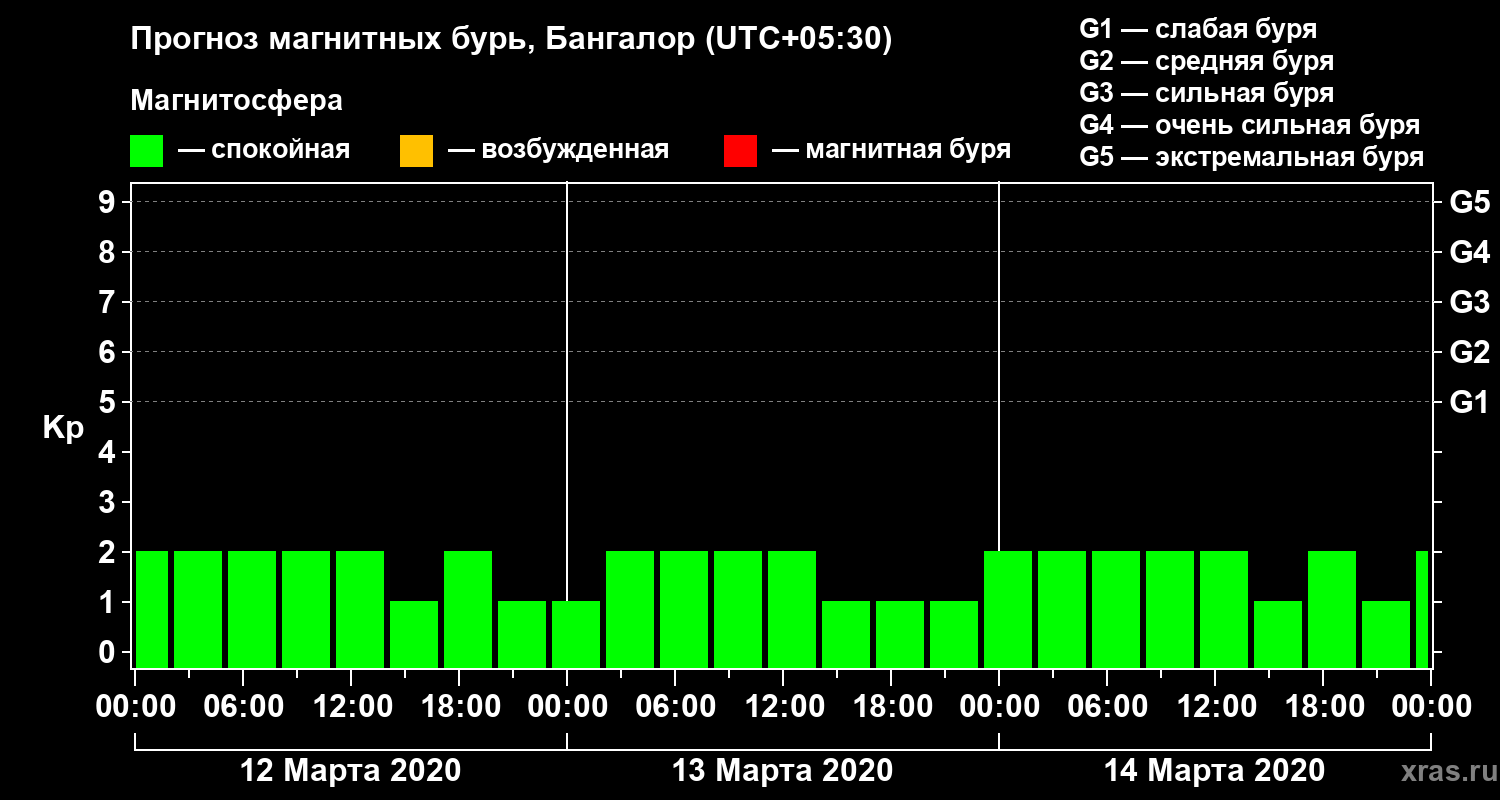The image size is (1500, 800).
Task: Click the '— спокойная' legend label
Action: coord(264,150)
